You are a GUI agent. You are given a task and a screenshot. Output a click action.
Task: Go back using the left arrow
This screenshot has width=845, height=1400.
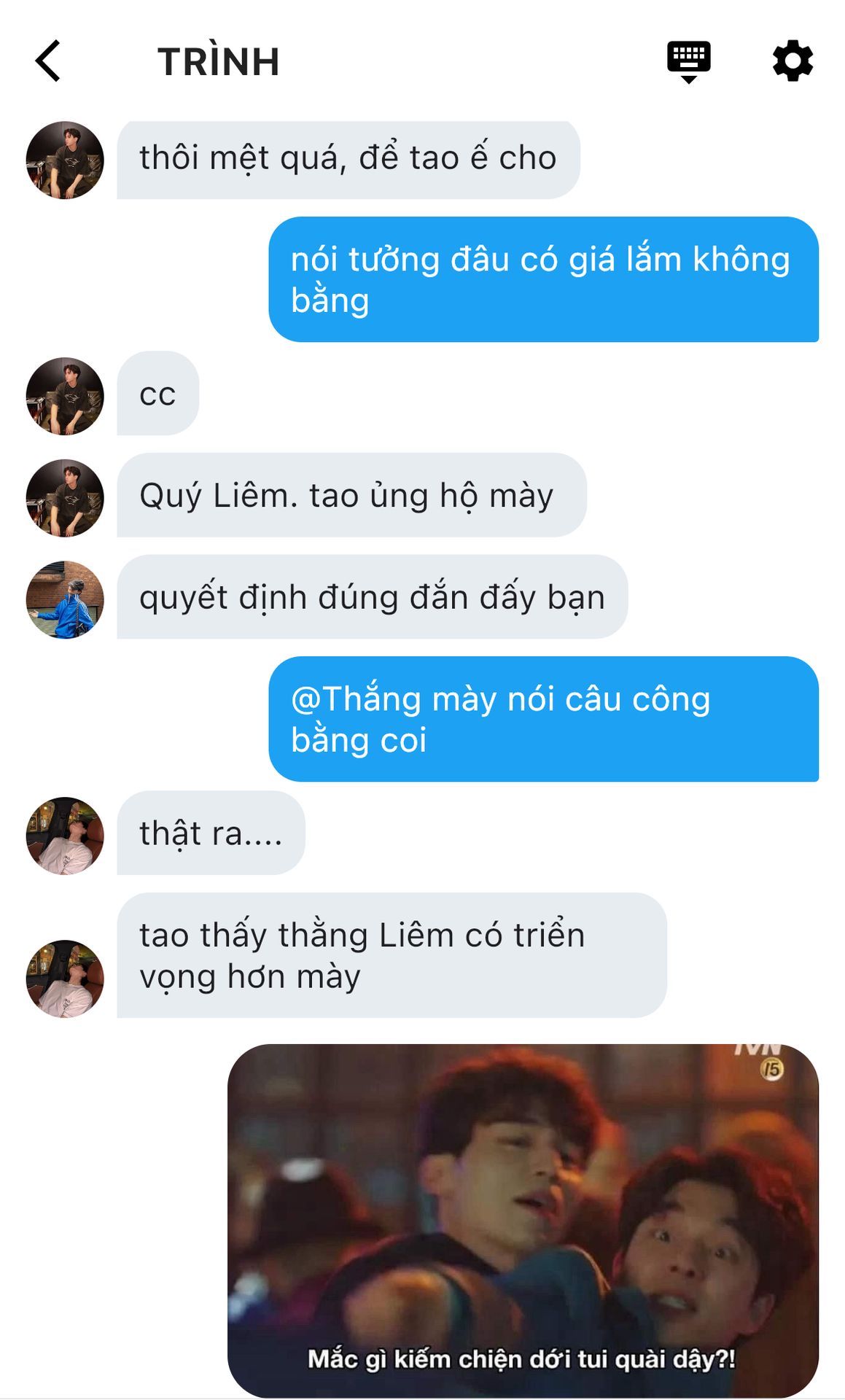tap(48, 61)
